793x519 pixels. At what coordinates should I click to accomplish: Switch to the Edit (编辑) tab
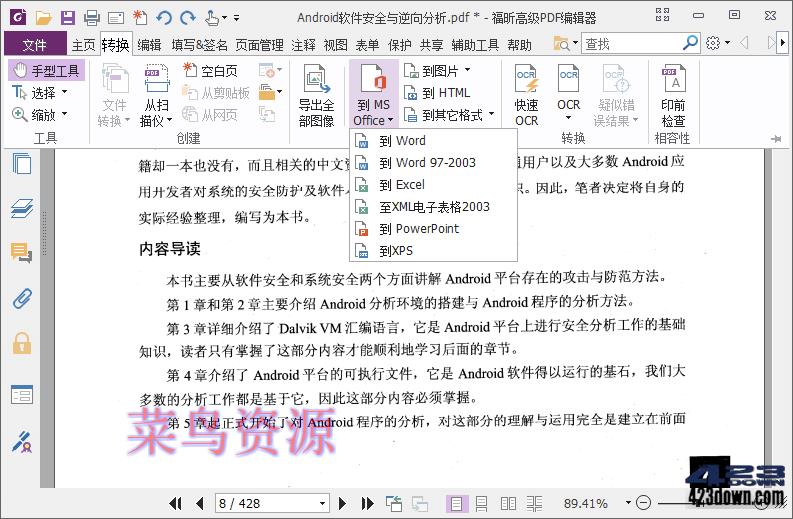(x=149, y=45)
